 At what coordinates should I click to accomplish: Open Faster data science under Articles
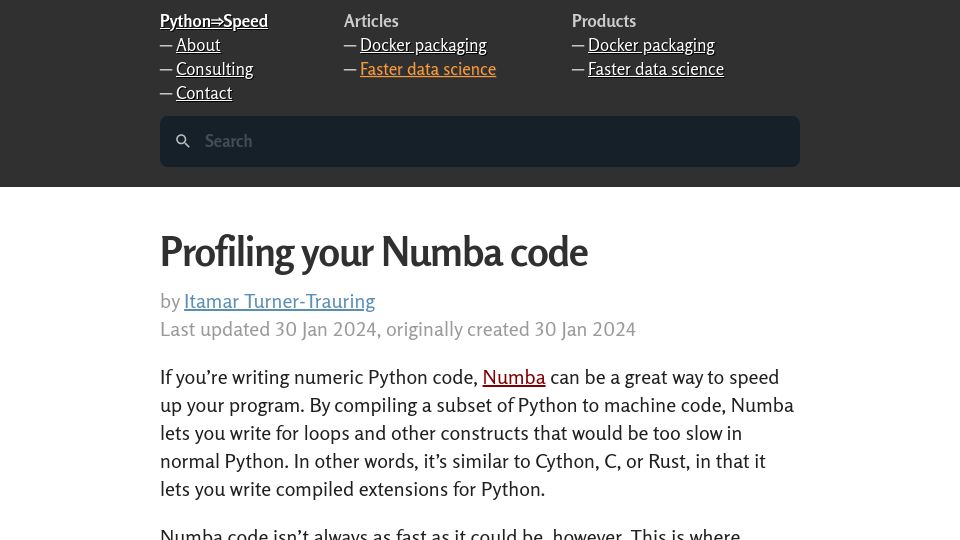pos(428,69)
